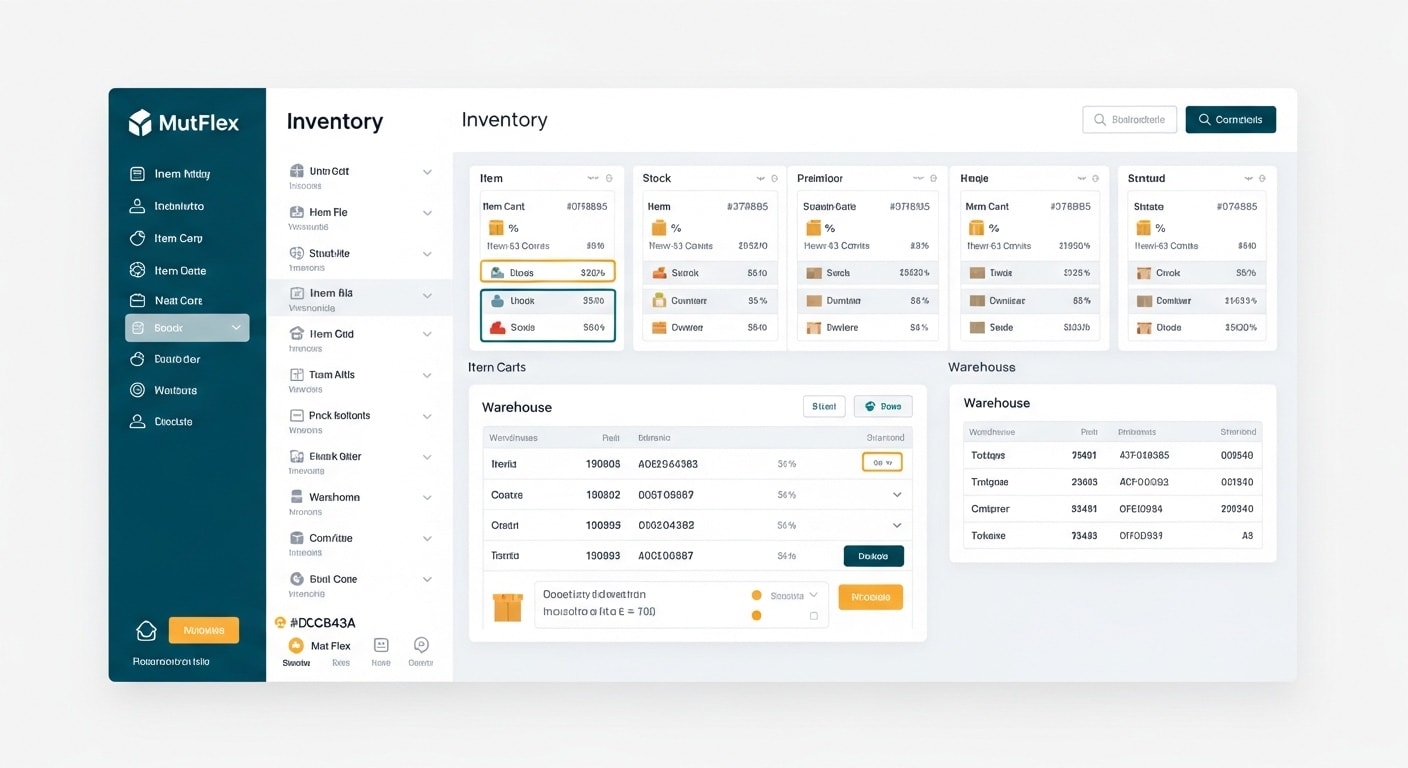
Task: Click the Doaroder sidebar icon
Action: [138, 359]
